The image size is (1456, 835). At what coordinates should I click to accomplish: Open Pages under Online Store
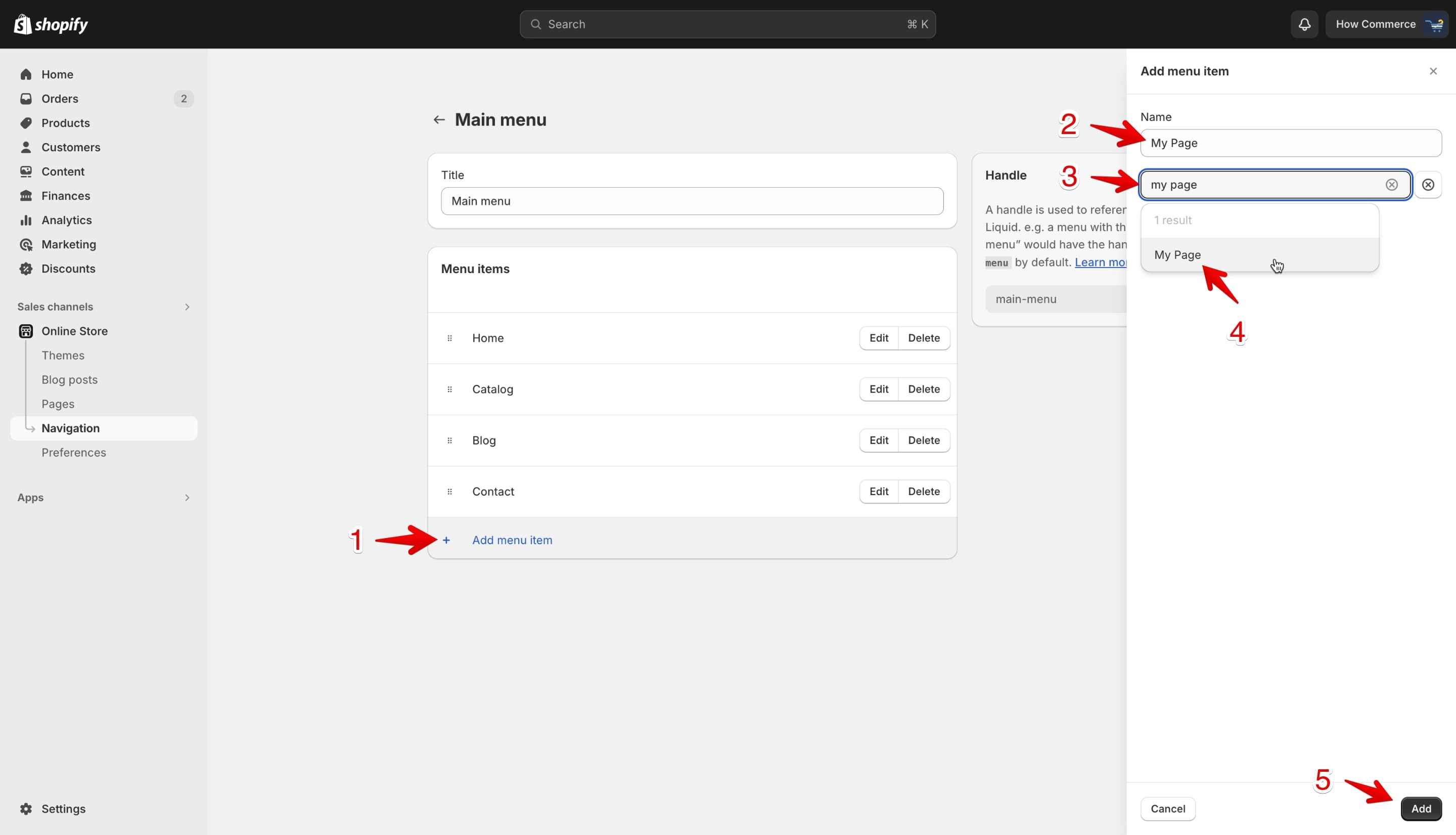[x=58, y=404]
